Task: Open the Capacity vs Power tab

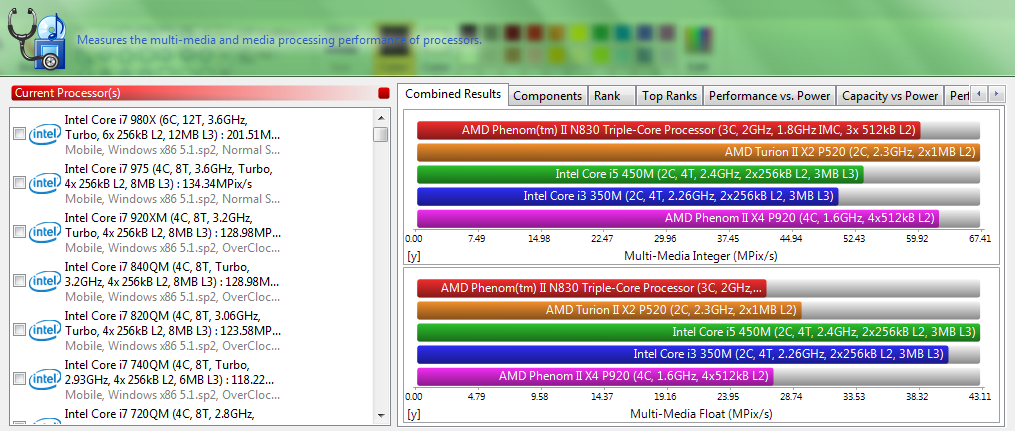Action: pos(890,96)
